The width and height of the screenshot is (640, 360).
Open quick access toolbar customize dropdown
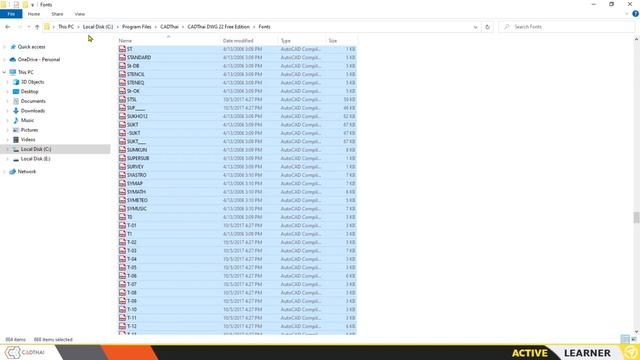[x=33, y=5]
